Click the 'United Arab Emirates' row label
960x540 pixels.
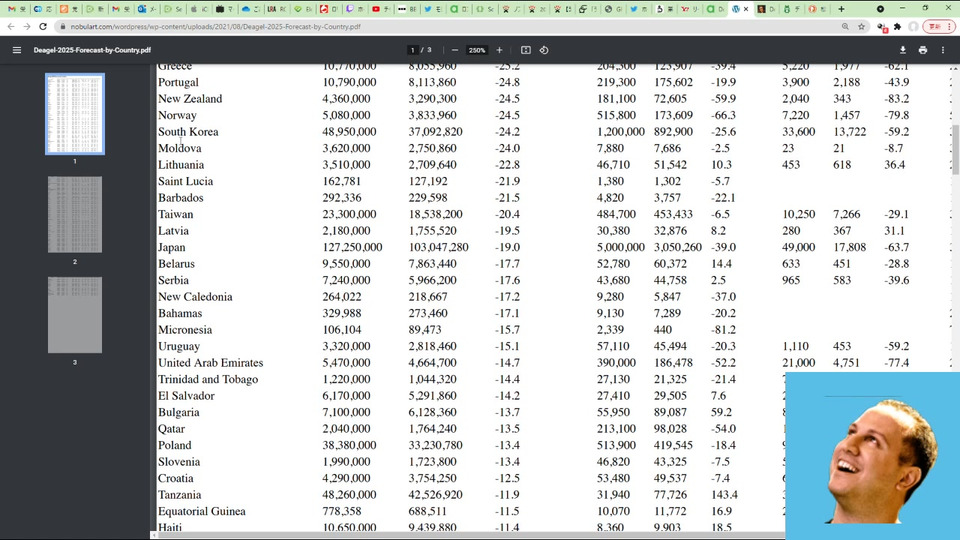(211, 363)
